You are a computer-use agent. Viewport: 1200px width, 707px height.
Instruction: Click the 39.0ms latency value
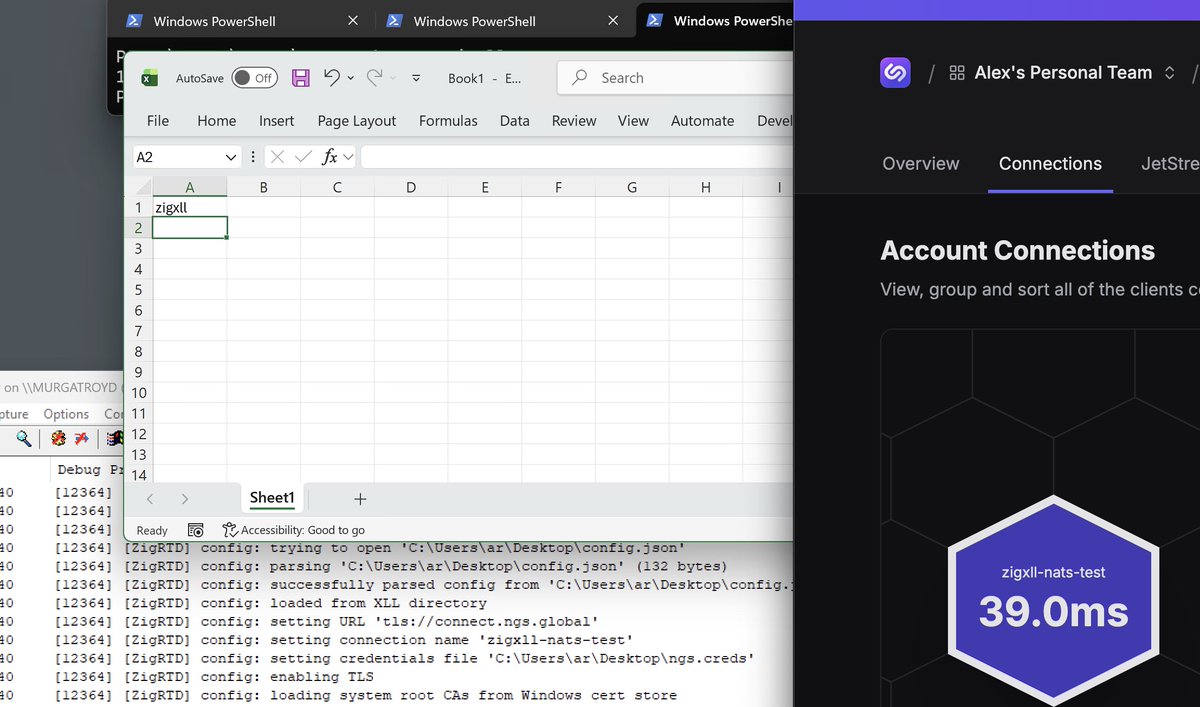click(1053, 612)
